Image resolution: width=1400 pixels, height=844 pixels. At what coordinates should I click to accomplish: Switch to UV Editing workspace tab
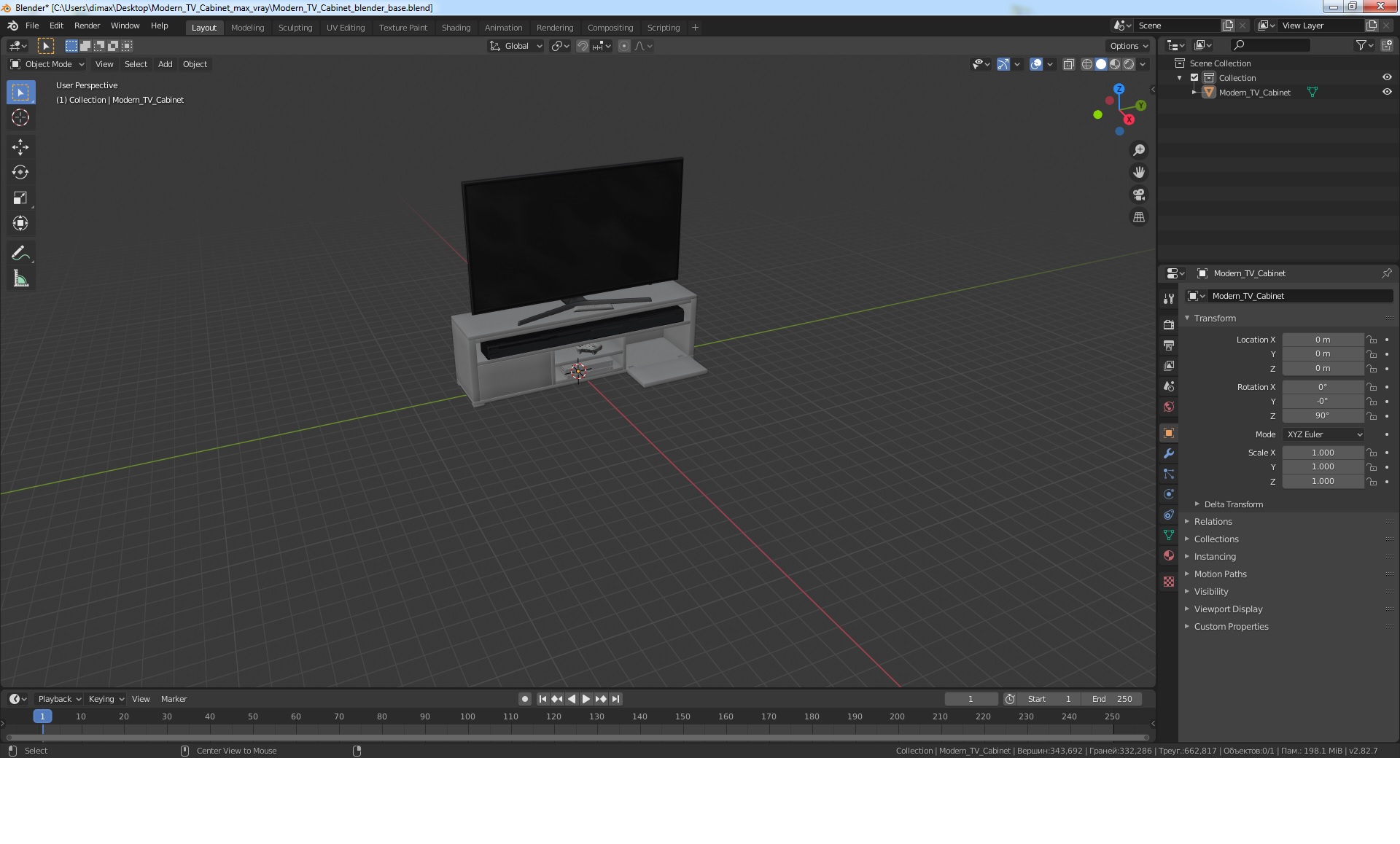tap(346, 28)
